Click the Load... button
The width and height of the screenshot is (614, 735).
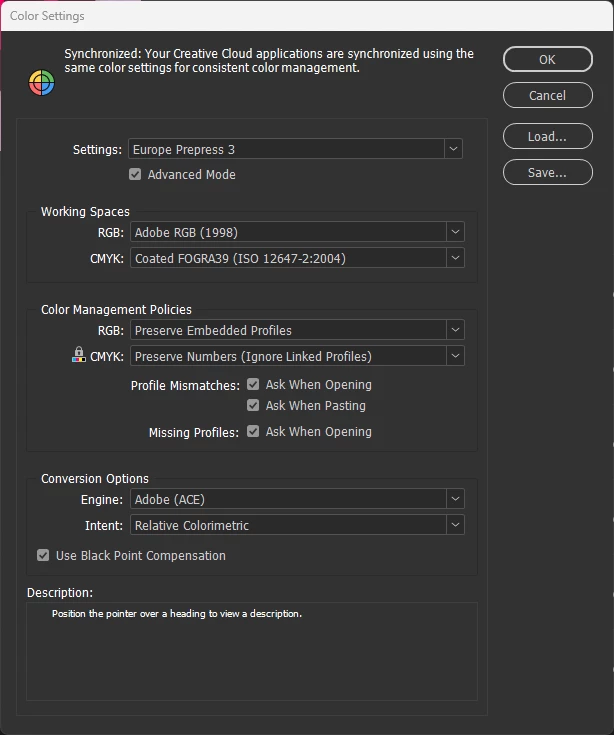click(547, 136)
